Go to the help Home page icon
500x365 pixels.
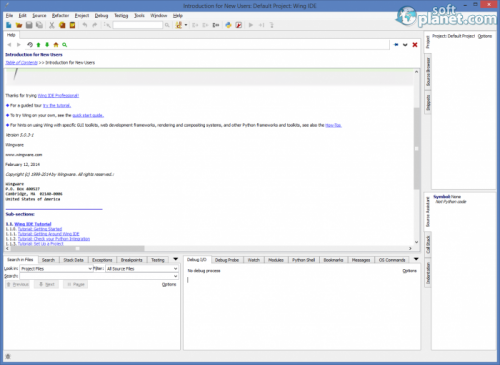[x=56, y=45]
